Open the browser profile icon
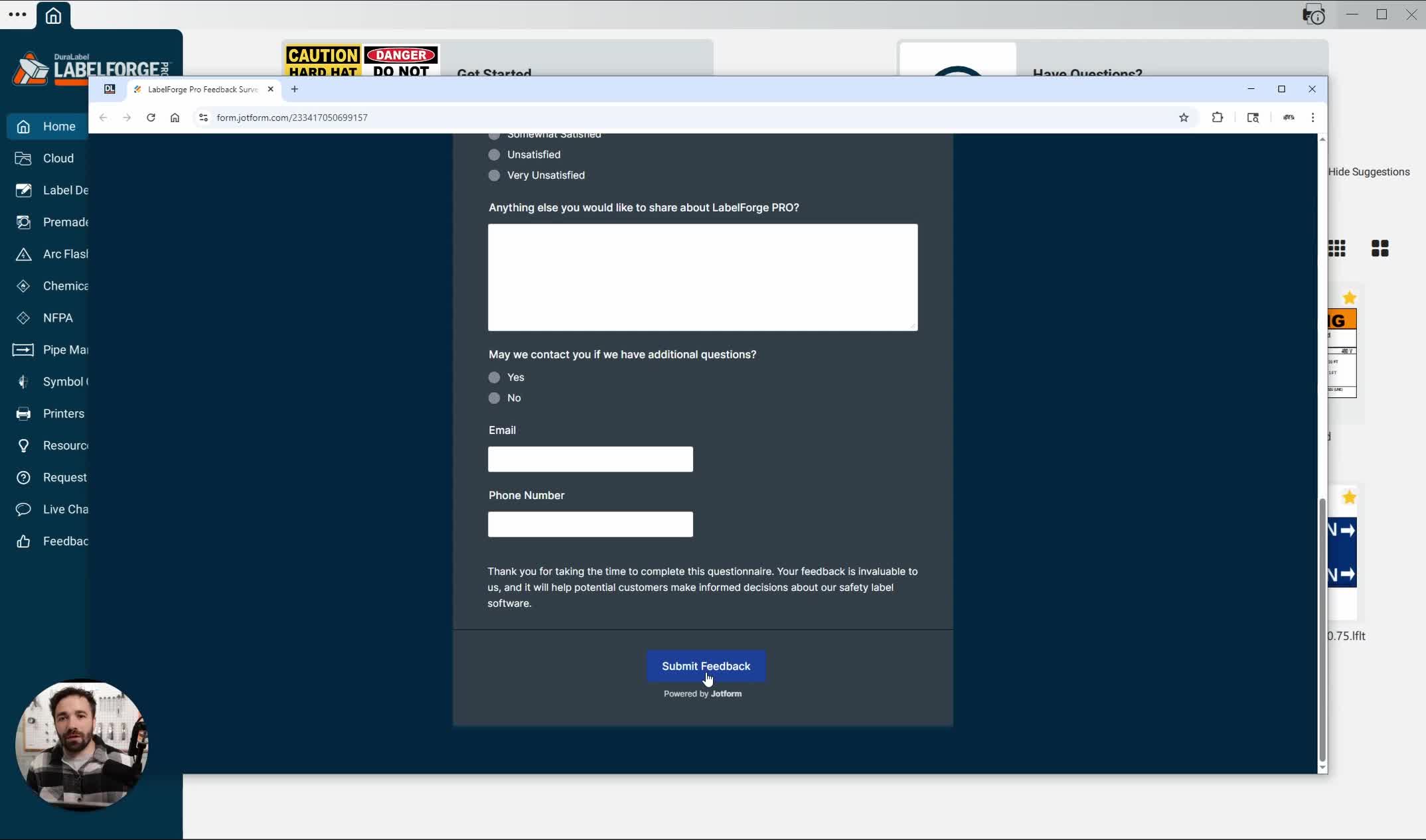The image size is (1426, 840). [1289, 117]
